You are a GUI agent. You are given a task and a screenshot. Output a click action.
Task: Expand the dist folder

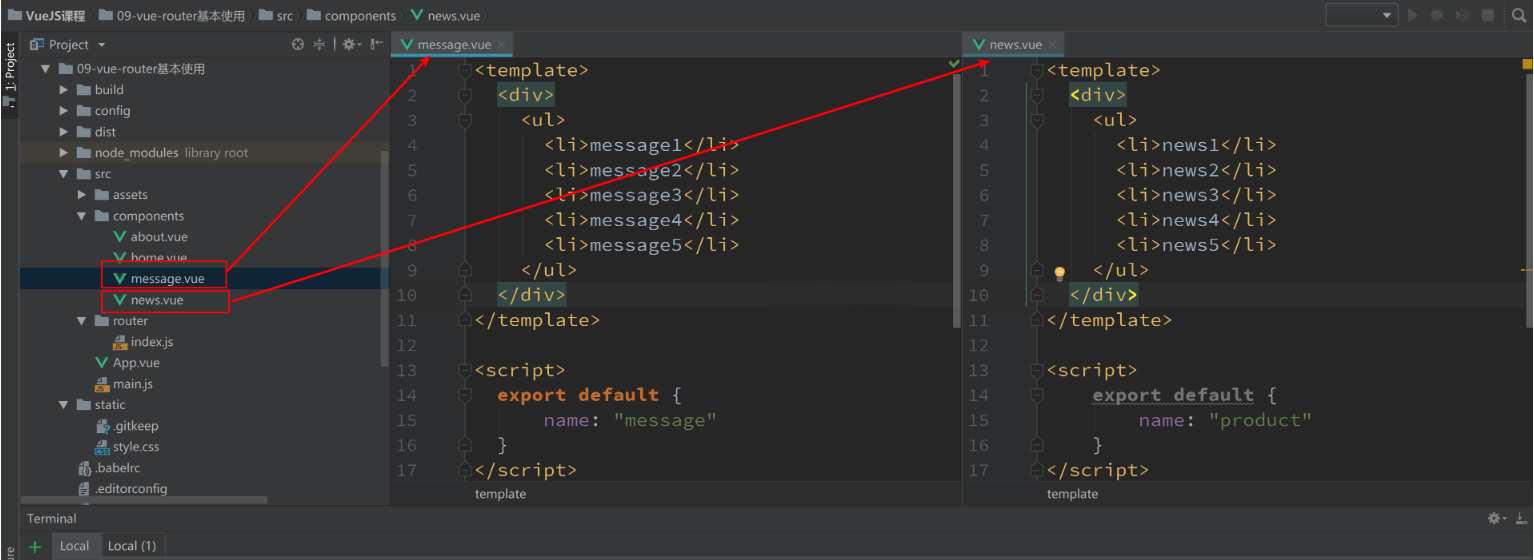pyautogui.click(x=64, y=132)
